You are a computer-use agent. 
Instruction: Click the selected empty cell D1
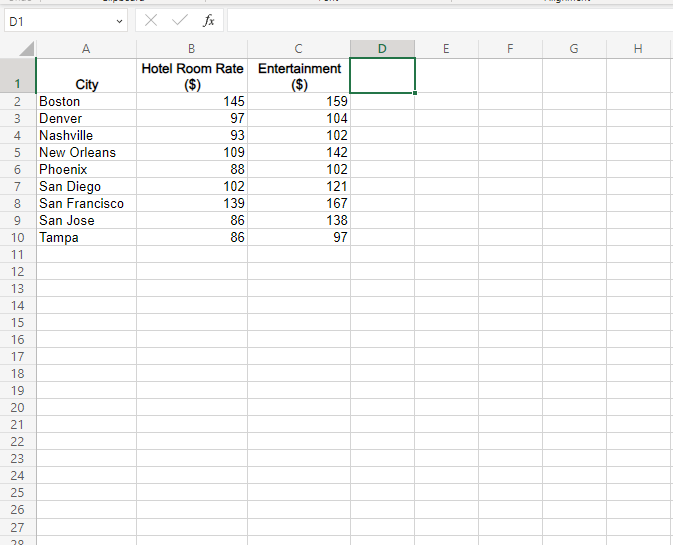[382, 76]
